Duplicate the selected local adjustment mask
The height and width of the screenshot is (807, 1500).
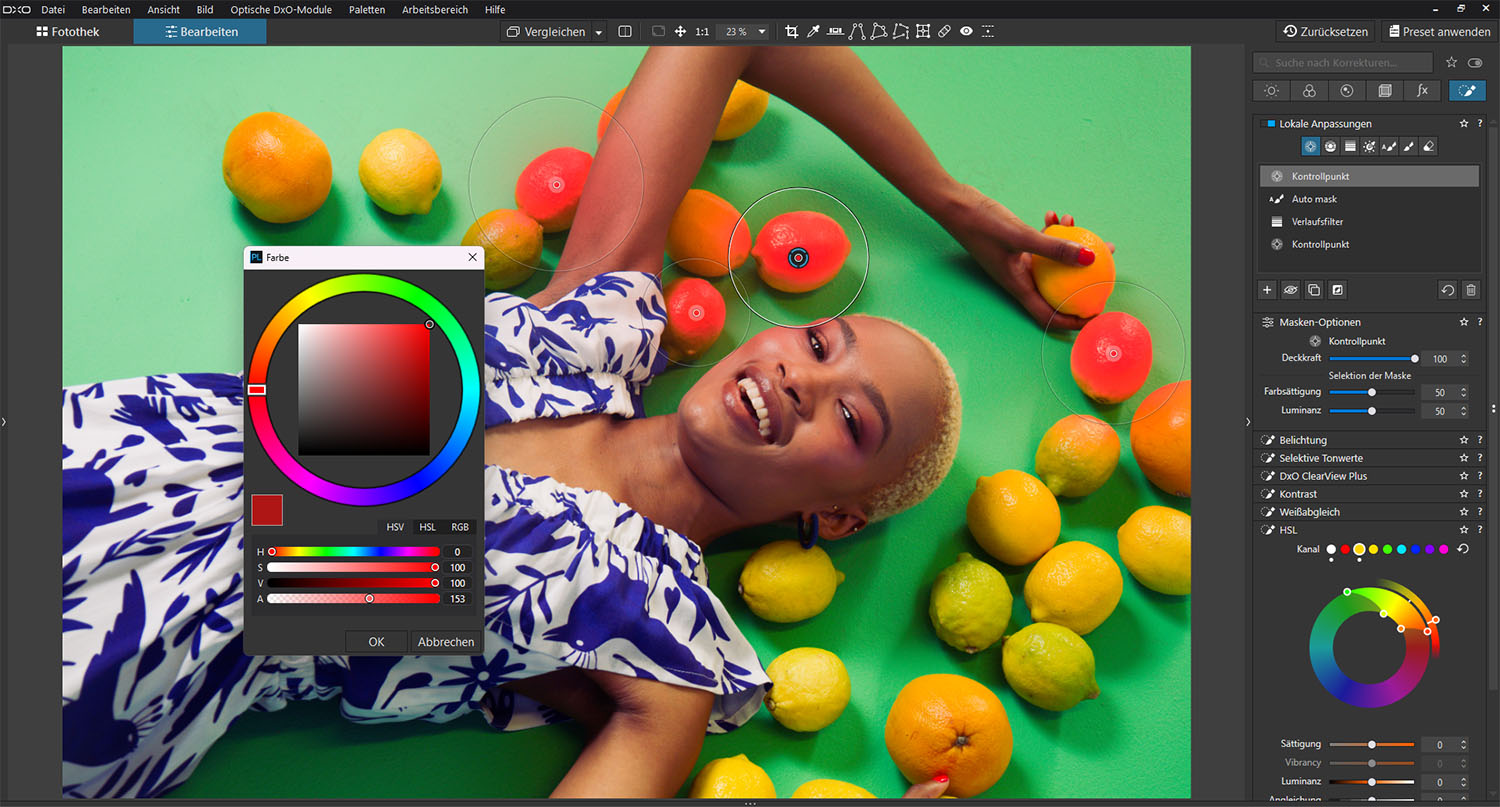pyautogui.click(x=1314, y=290)
